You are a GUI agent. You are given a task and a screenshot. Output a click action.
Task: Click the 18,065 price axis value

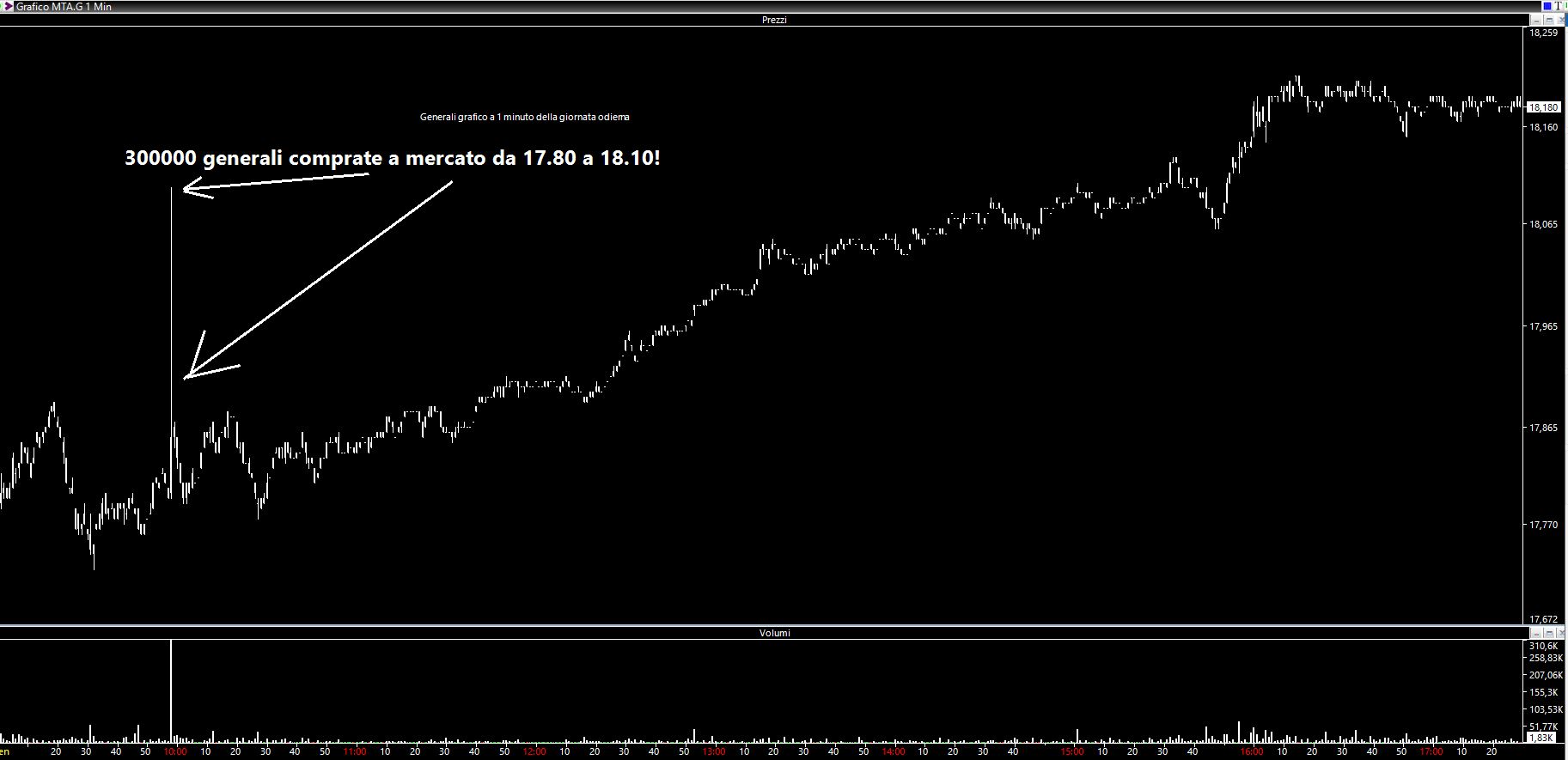pos(1544,224)
